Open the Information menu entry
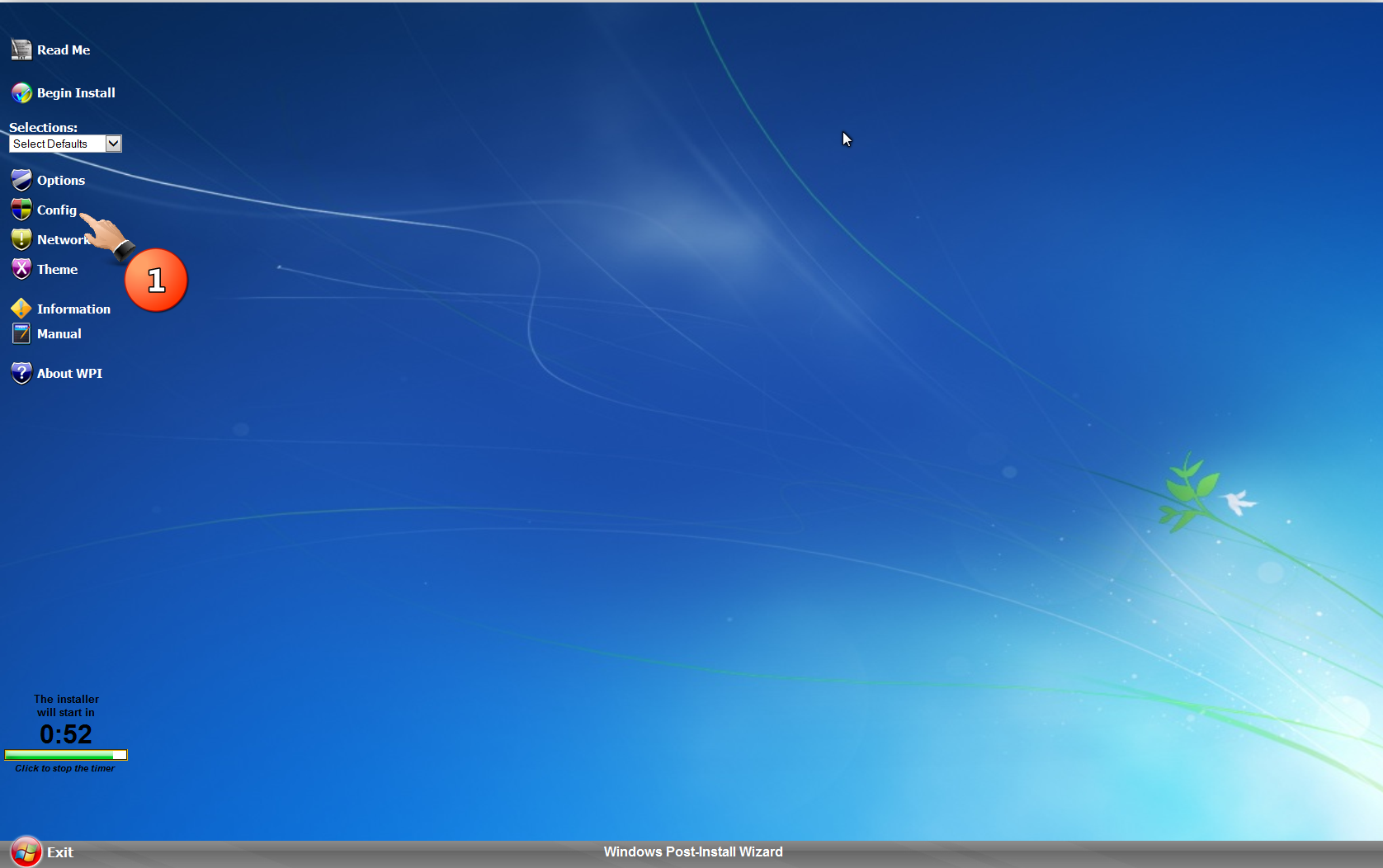The height and width of the screenshot is (868, 1383). click(73, 309)
